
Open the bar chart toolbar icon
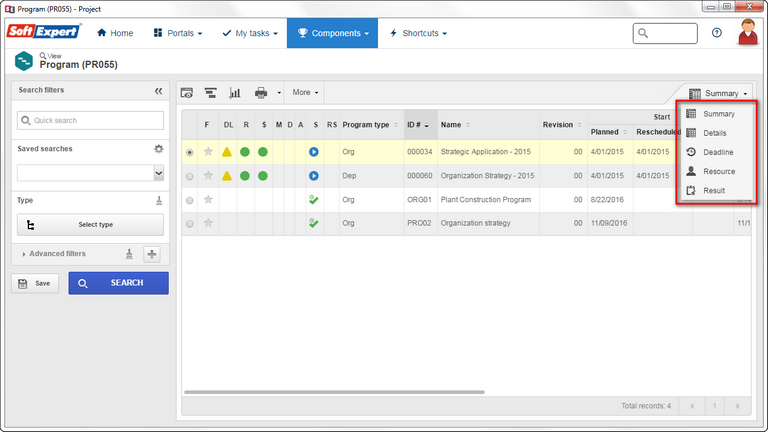235,93
